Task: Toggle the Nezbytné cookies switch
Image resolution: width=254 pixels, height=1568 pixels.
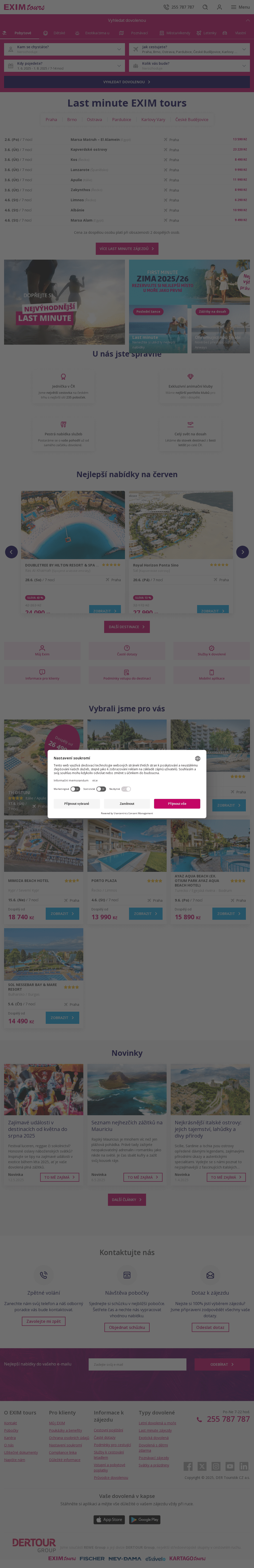Action: (x=126, y=789)
